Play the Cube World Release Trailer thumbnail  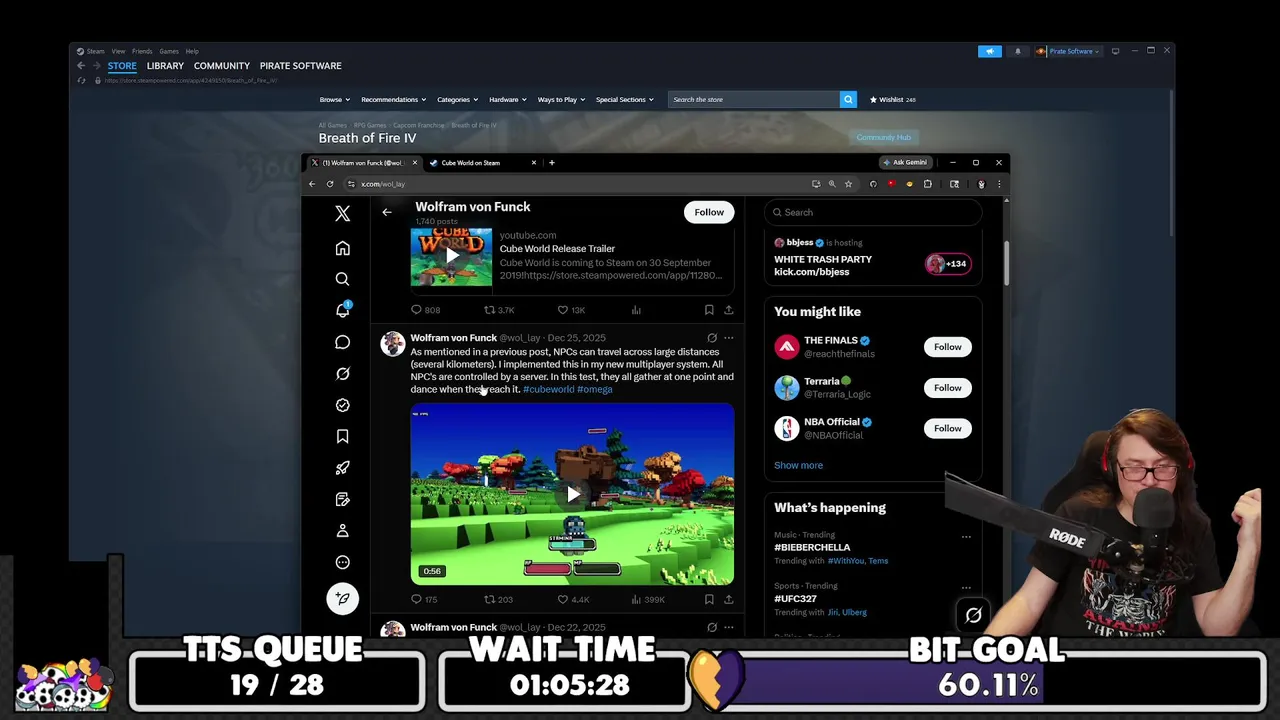(451, 256)
